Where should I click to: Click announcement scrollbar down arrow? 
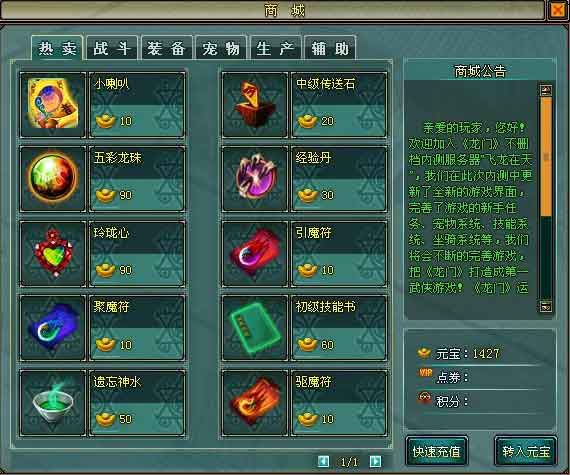pos(545,306)
